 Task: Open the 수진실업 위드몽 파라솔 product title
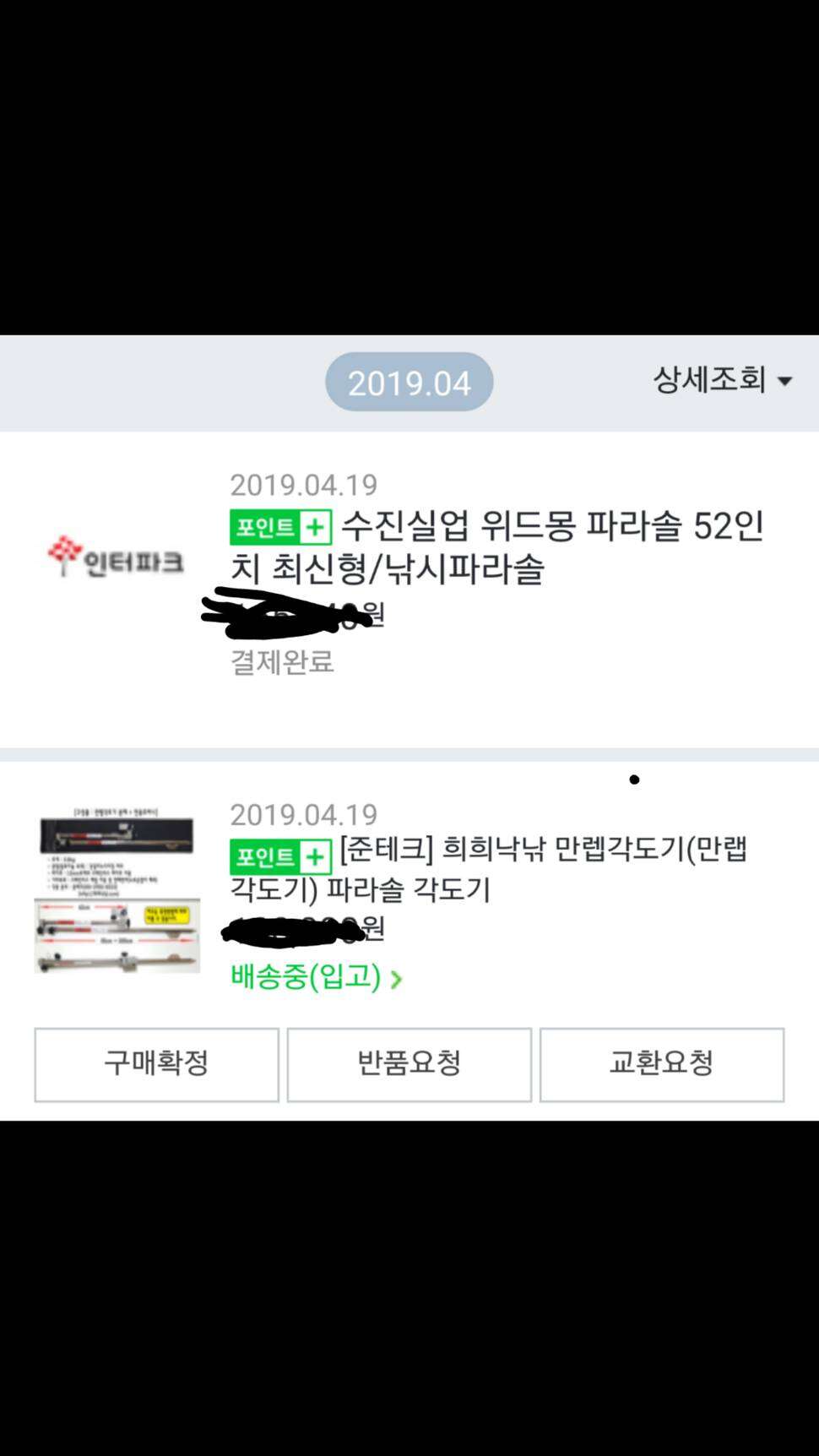(498, 547)
